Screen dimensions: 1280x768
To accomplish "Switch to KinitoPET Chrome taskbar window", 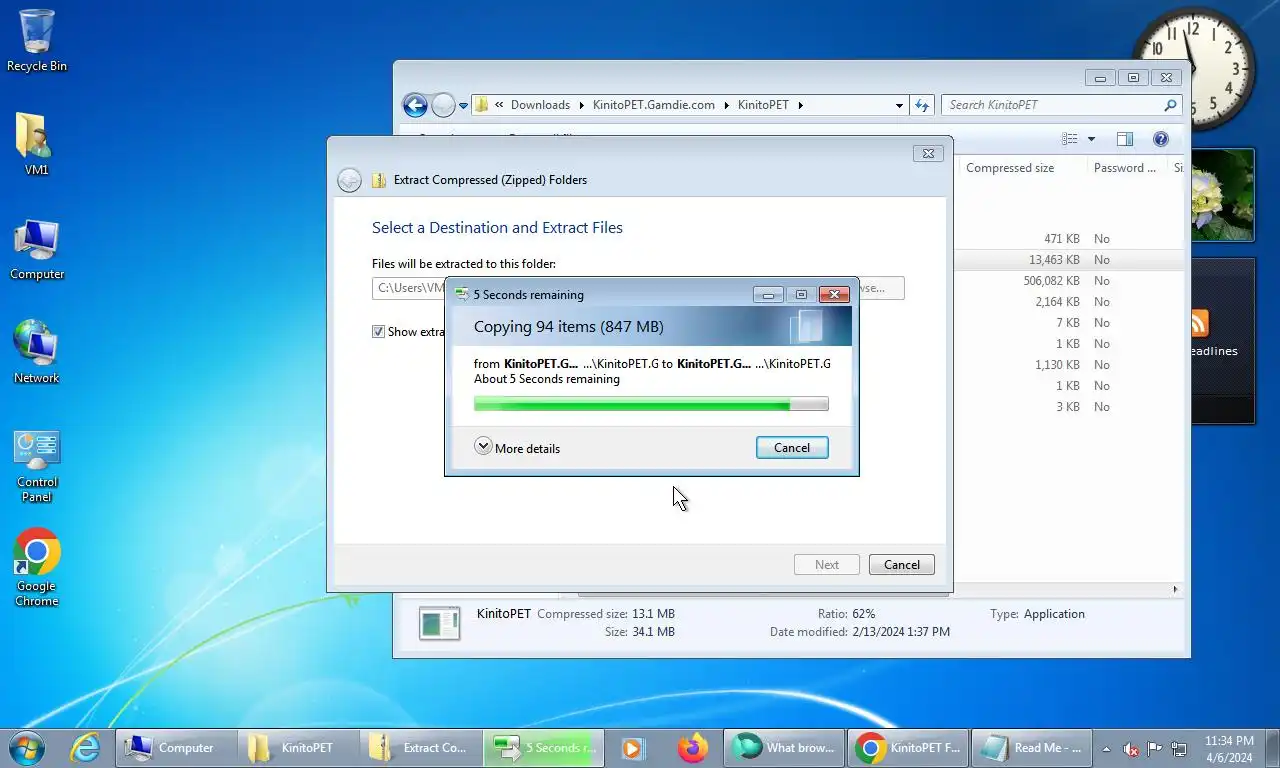I will [x=907, y=747].
